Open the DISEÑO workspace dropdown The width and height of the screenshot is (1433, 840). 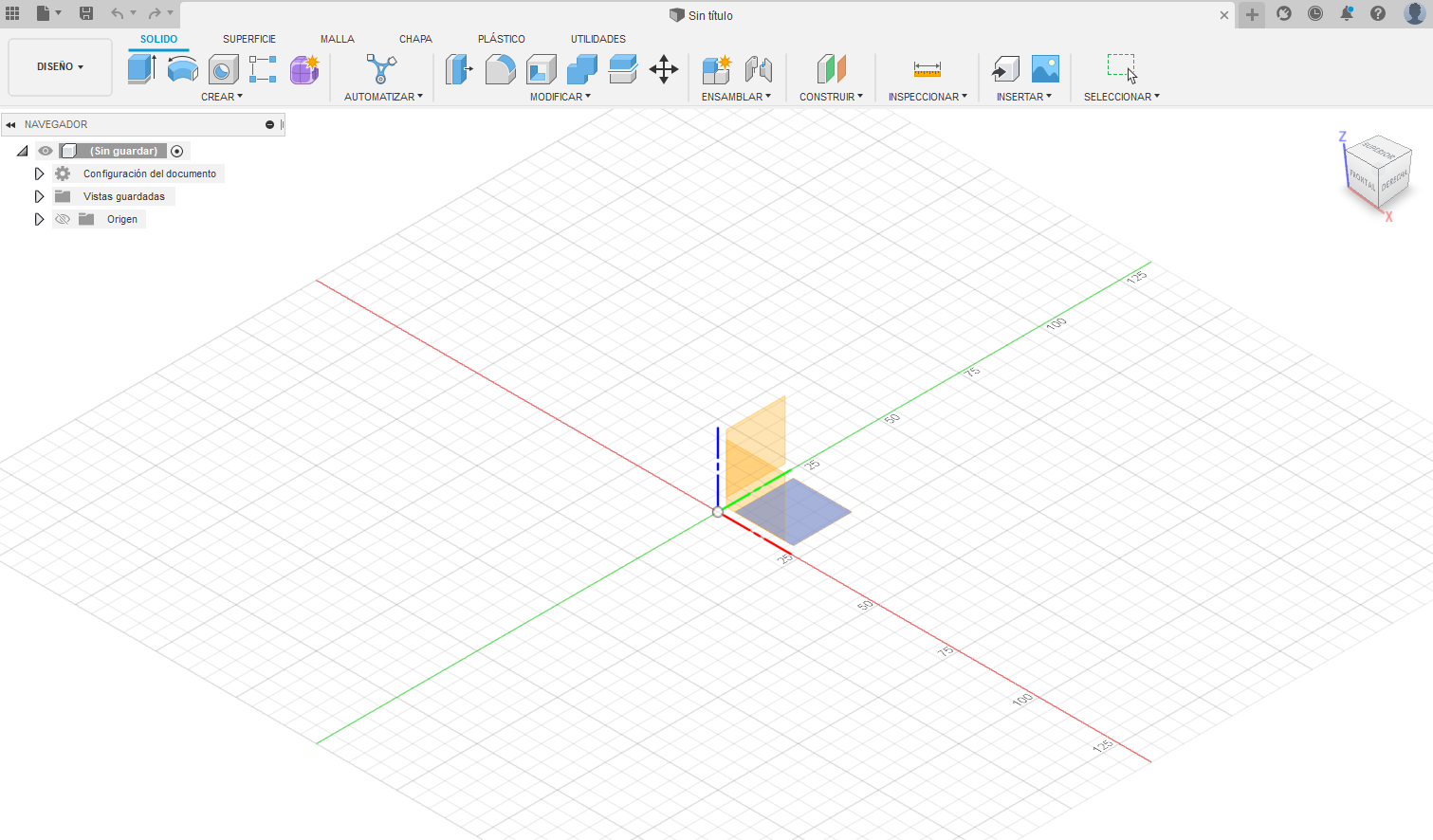coord(60,66)
